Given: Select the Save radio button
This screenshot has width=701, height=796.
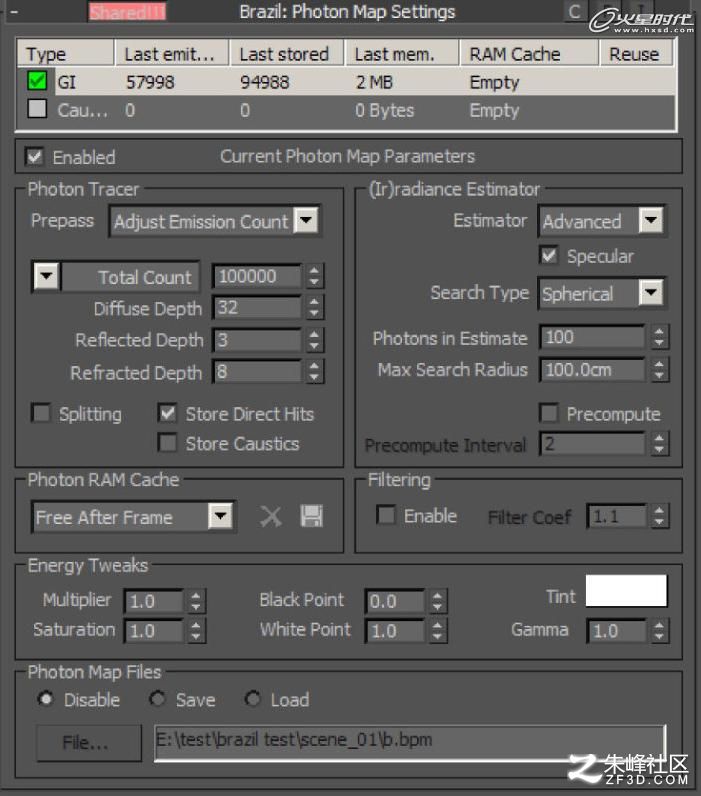Looking at the screenshot, I should click(x=157, y=699).
